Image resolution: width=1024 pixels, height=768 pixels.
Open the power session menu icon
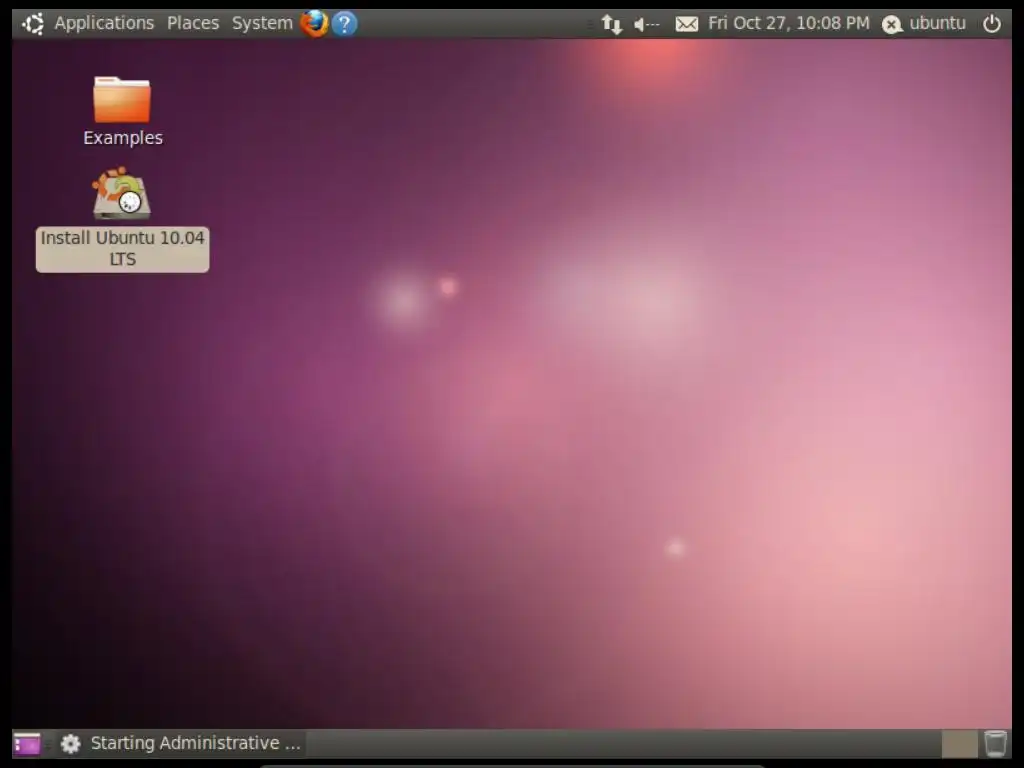[x=991, y=24]
